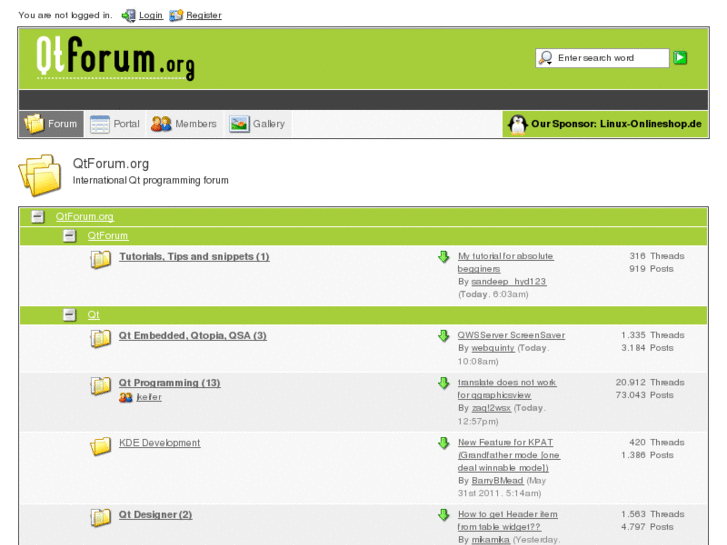Click folder icon of Qt Programming
Viewport: 727px width, 545px height.
coord(100,385)
